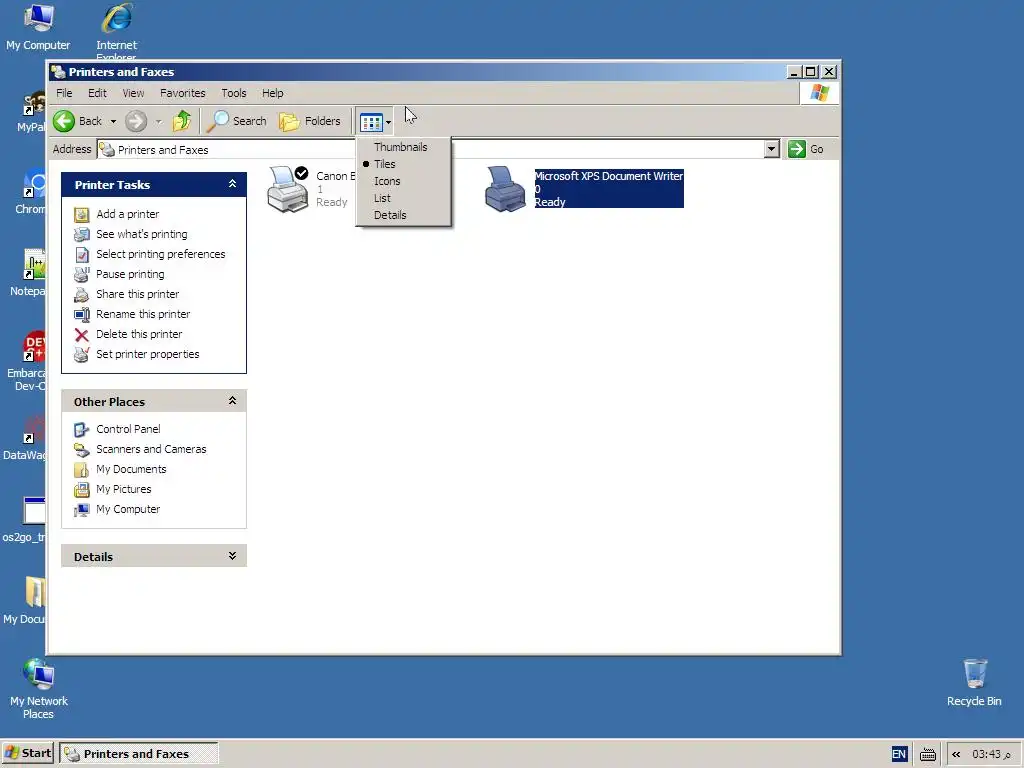Click the Control Panel icon in Other Places

coord(82,429)
